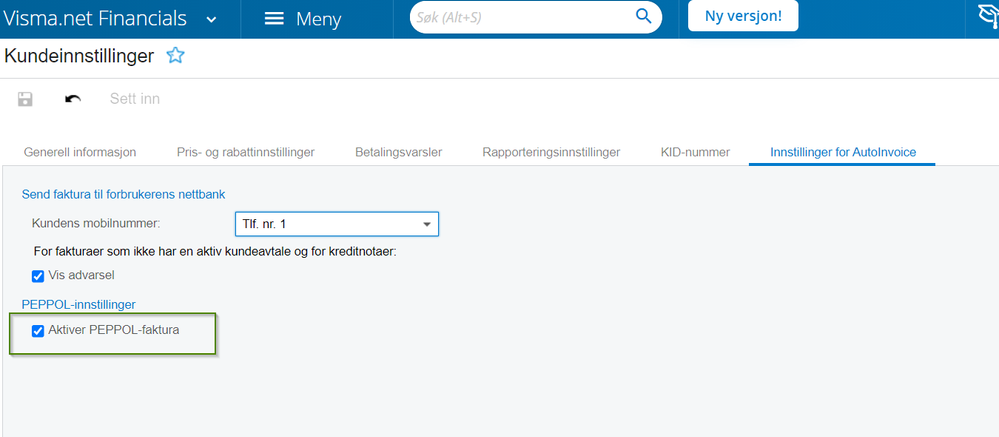Select Innstillinger for AutoInvoice tab
Screen dimensions: 999x437
click(x=843, y=152)
